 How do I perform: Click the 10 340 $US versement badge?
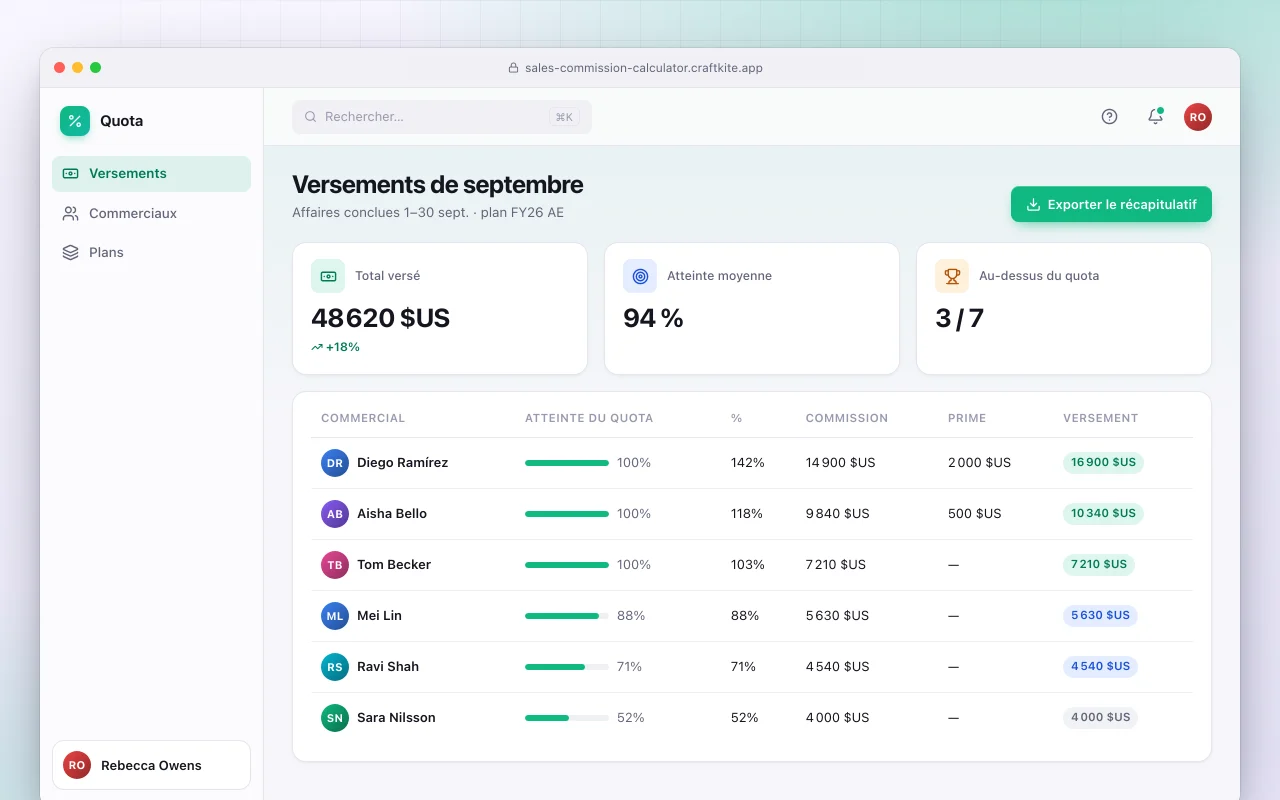1103,514
